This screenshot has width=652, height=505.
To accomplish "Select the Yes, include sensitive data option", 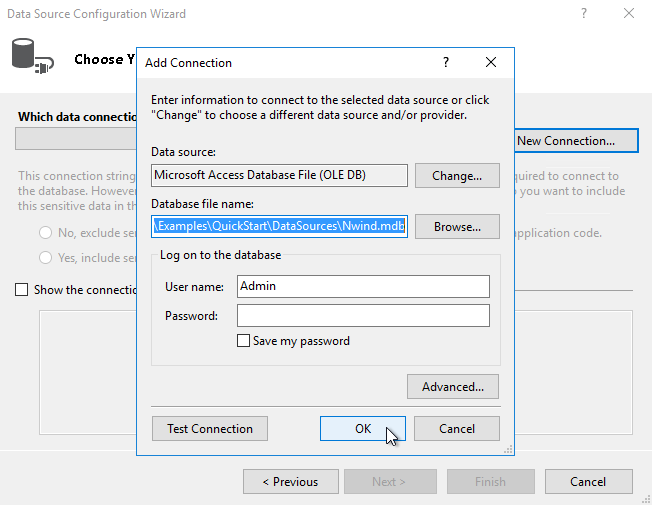I will click(x=46, y=258).
